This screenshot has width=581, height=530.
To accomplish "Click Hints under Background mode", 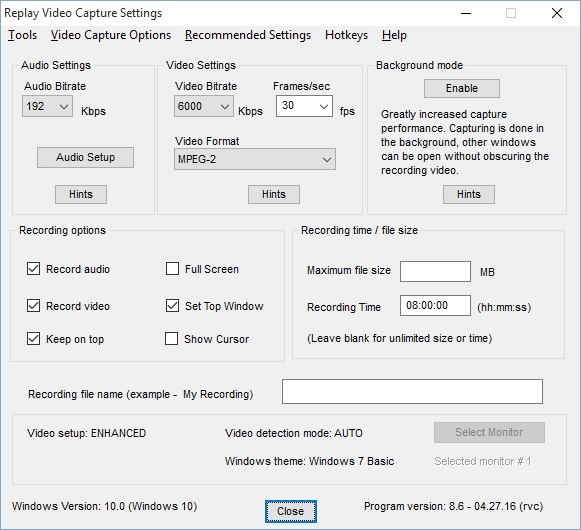I will (469, 194).
